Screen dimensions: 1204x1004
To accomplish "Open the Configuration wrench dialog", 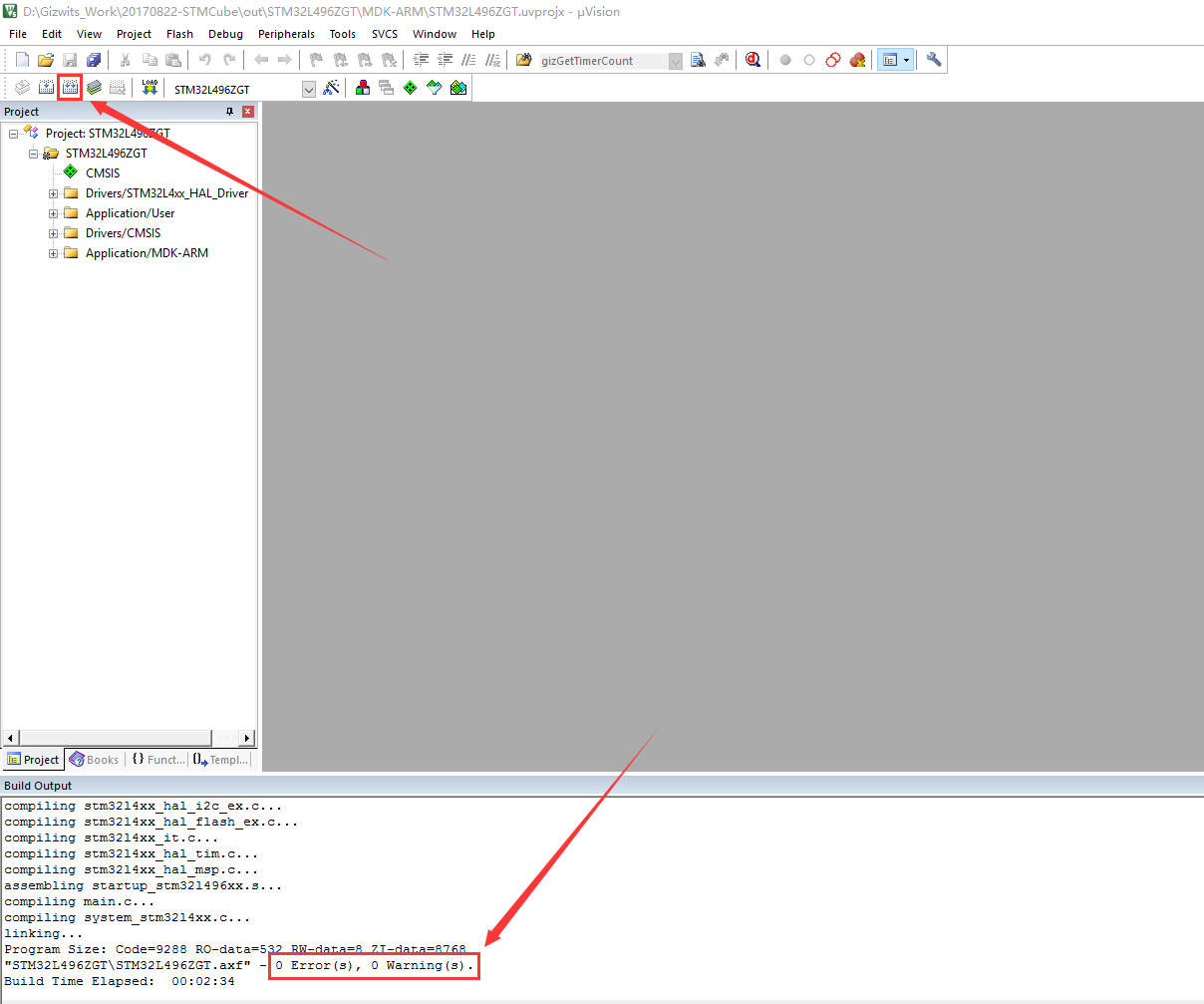I will pyautogui.click(x=933, y=59).
